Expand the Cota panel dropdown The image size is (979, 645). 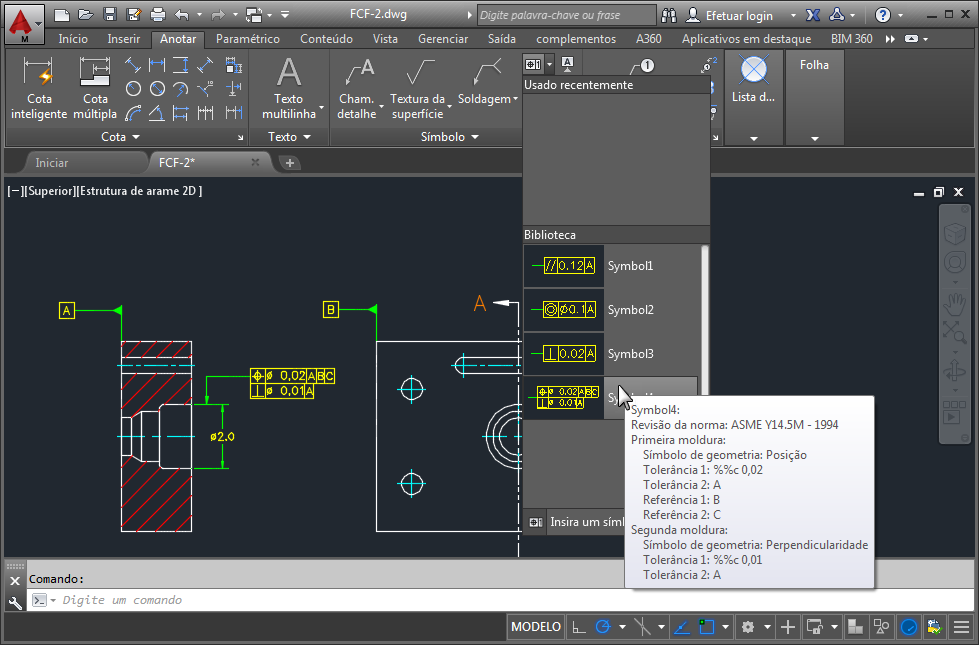136,137
